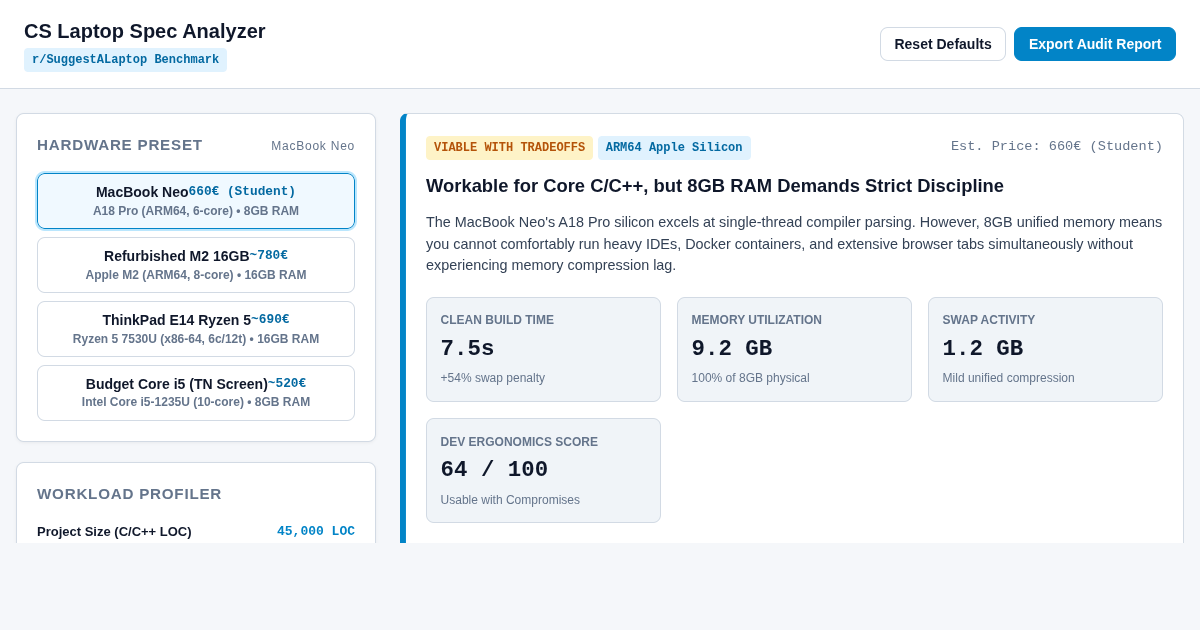Click the 45,000 LOC project size value
This screenshot has height=630, width=1200.
coord(316,531)
